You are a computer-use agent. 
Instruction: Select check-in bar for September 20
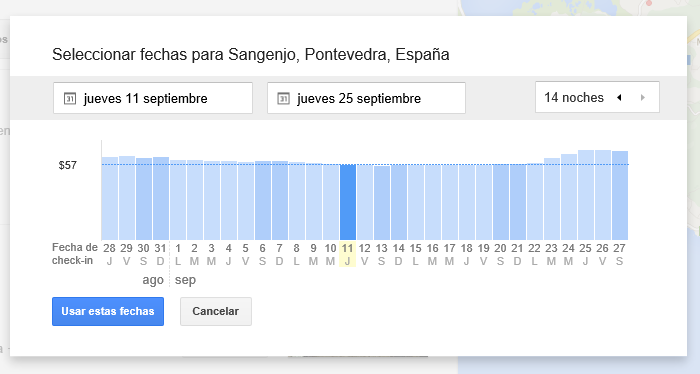[x=501, y=202]
